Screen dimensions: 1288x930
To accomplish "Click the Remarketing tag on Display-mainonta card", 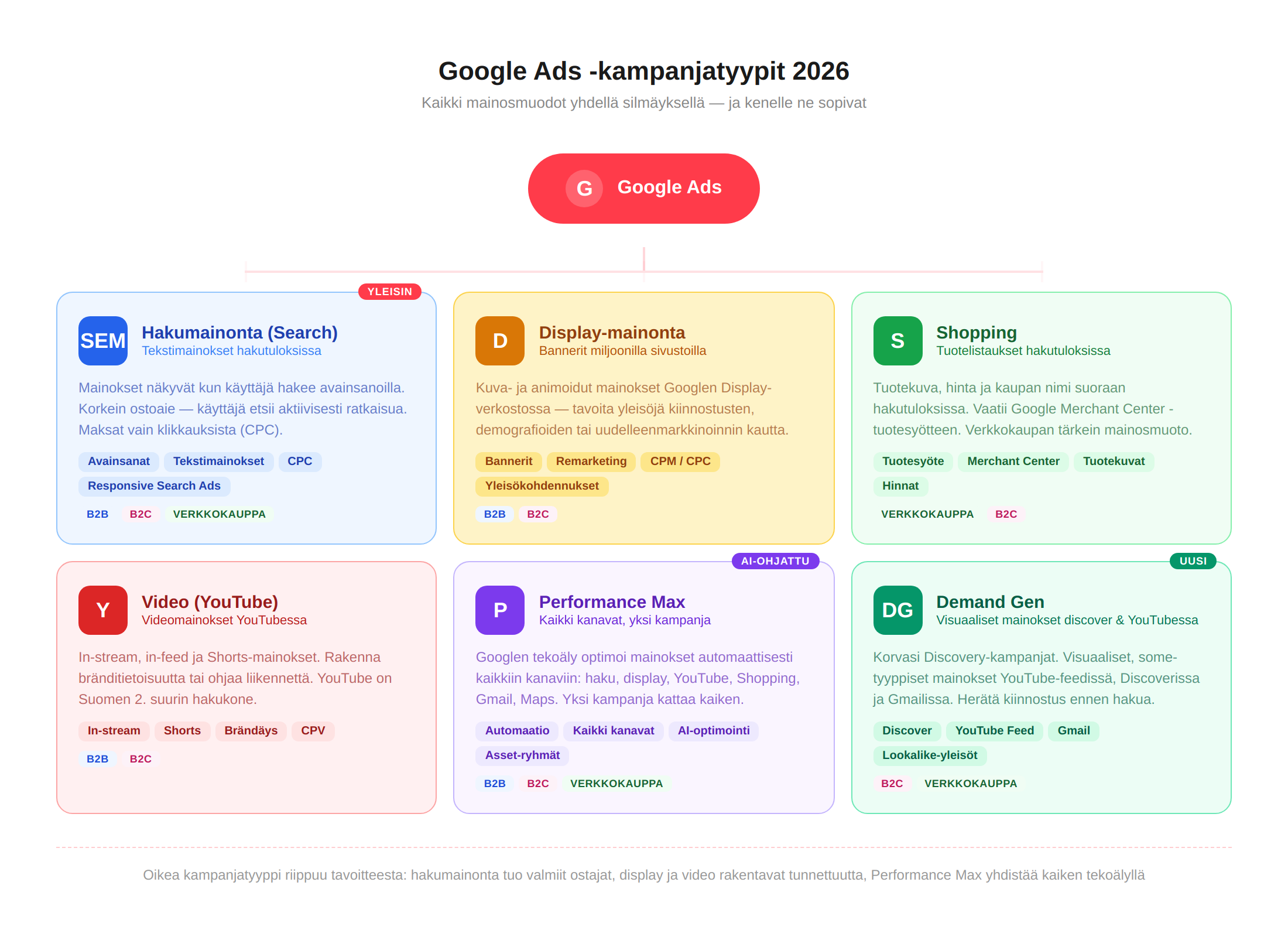I will pos(591,461).
